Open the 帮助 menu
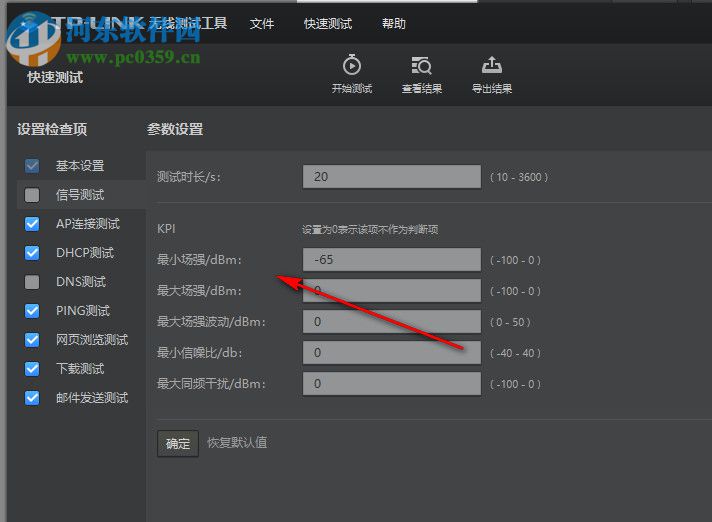712x522 pixels. [x=394, y=24]
